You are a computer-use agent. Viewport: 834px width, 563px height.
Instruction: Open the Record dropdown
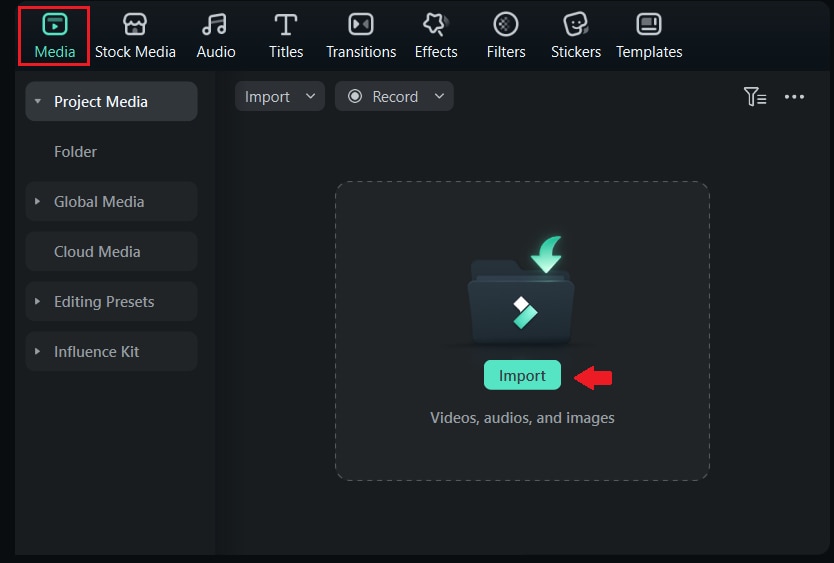(394, 96)
